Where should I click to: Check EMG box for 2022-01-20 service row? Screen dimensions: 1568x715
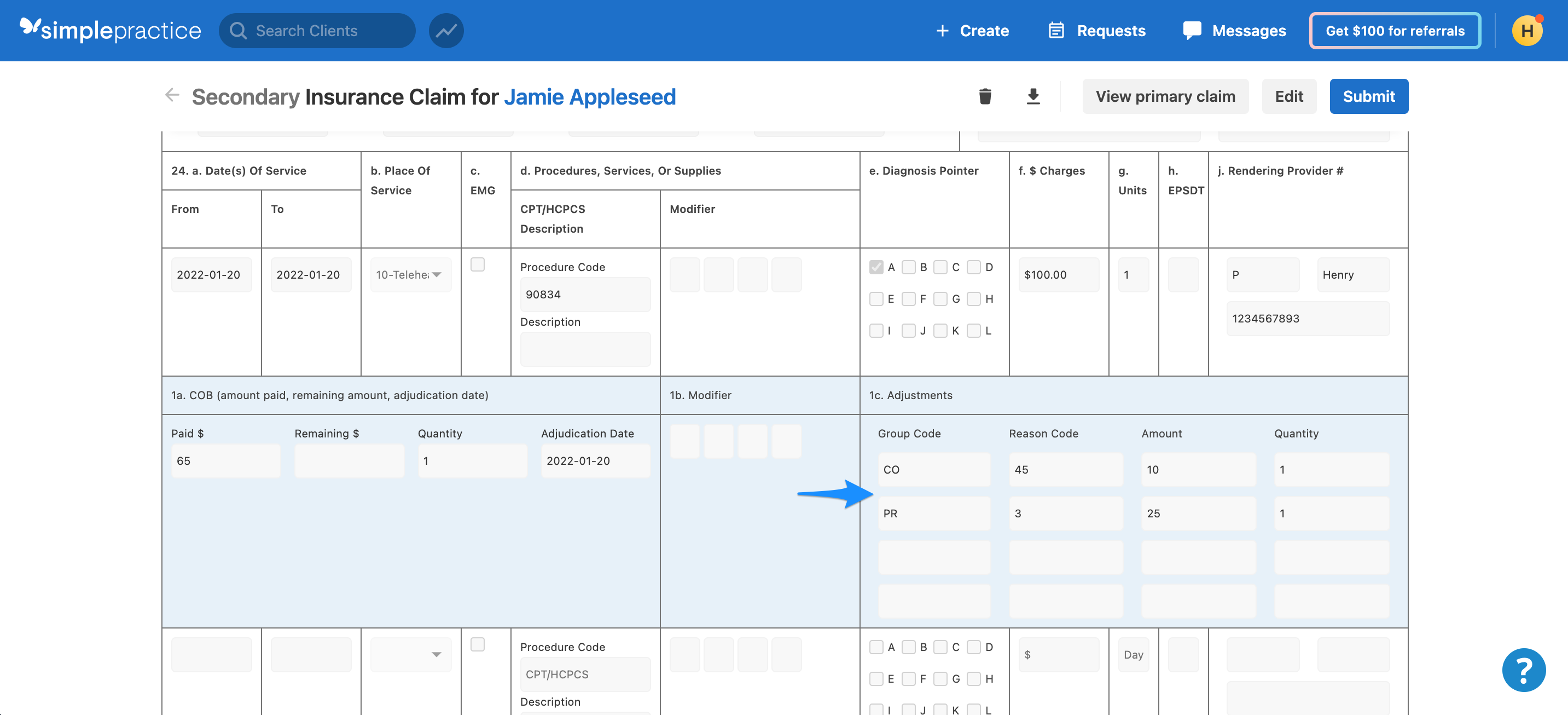click(477, 264)
